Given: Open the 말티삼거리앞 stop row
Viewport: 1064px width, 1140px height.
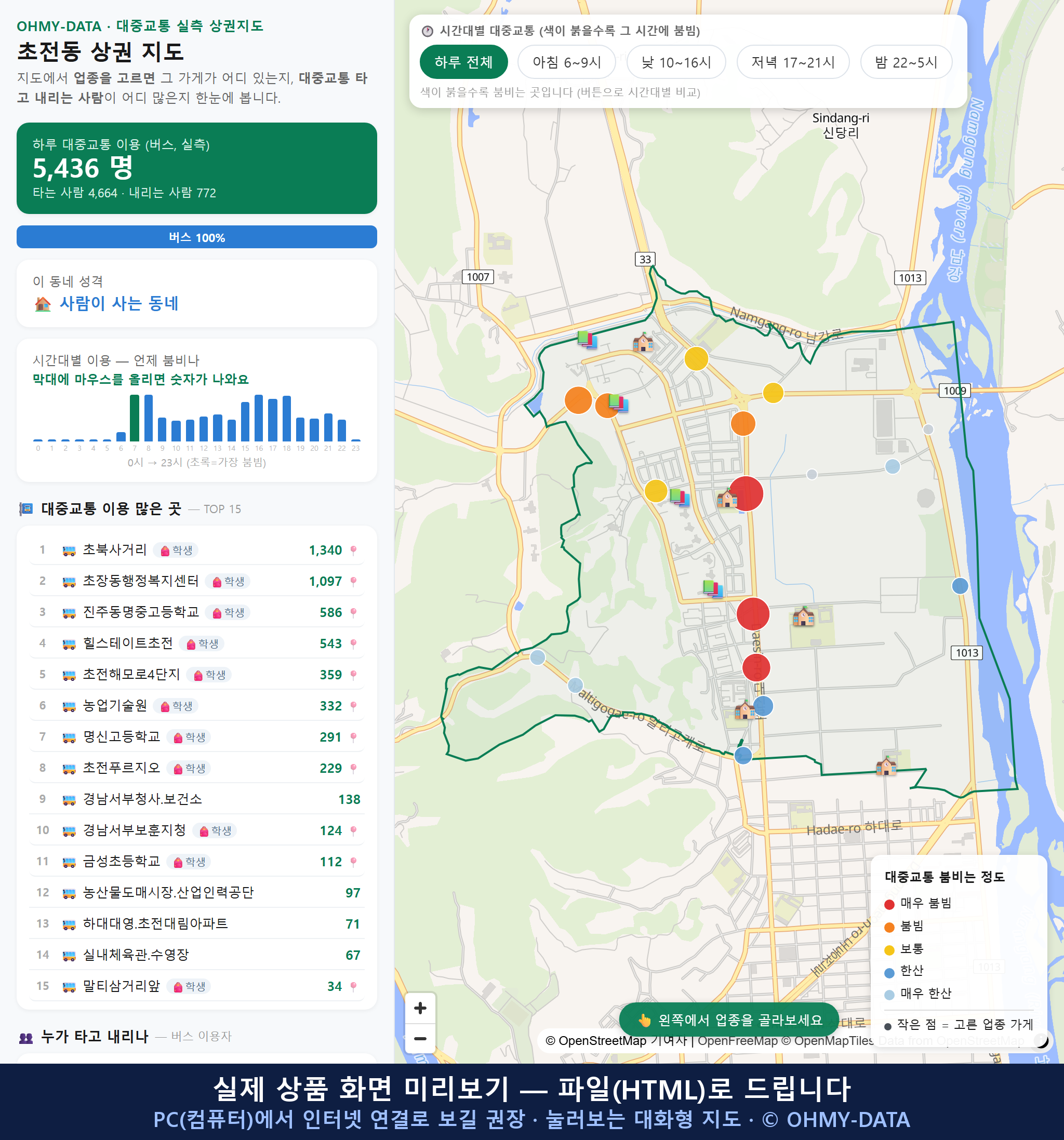Looking at the screenshot, I should (x=196, y=986).
